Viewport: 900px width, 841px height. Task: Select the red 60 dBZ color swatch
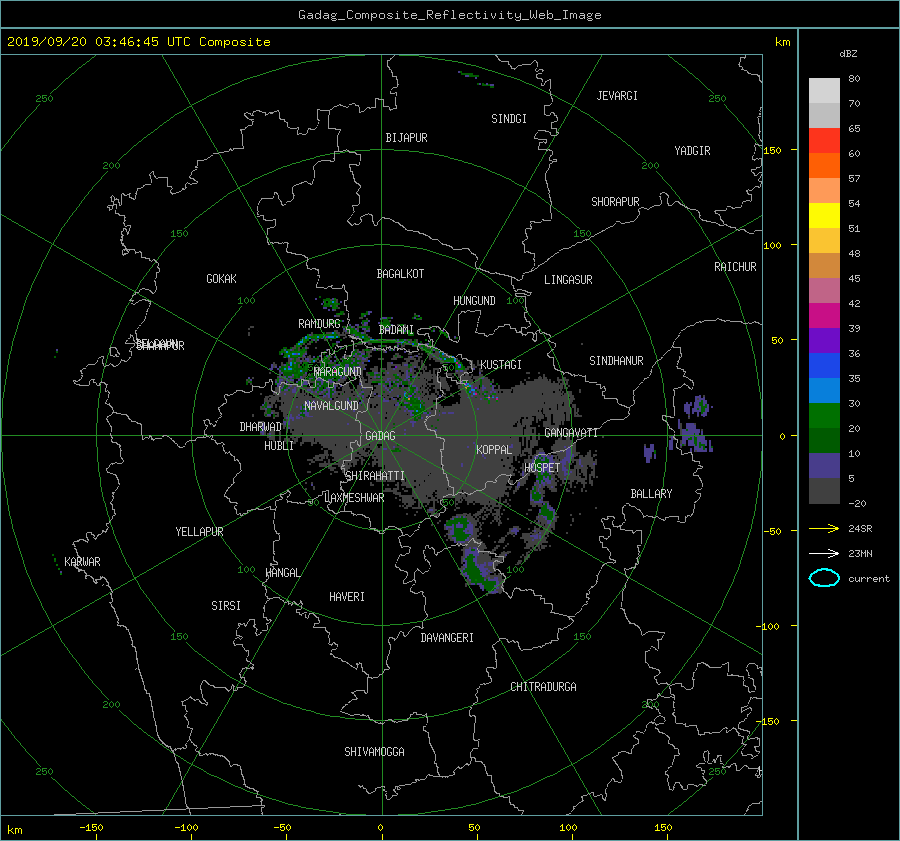pos(824,141)
